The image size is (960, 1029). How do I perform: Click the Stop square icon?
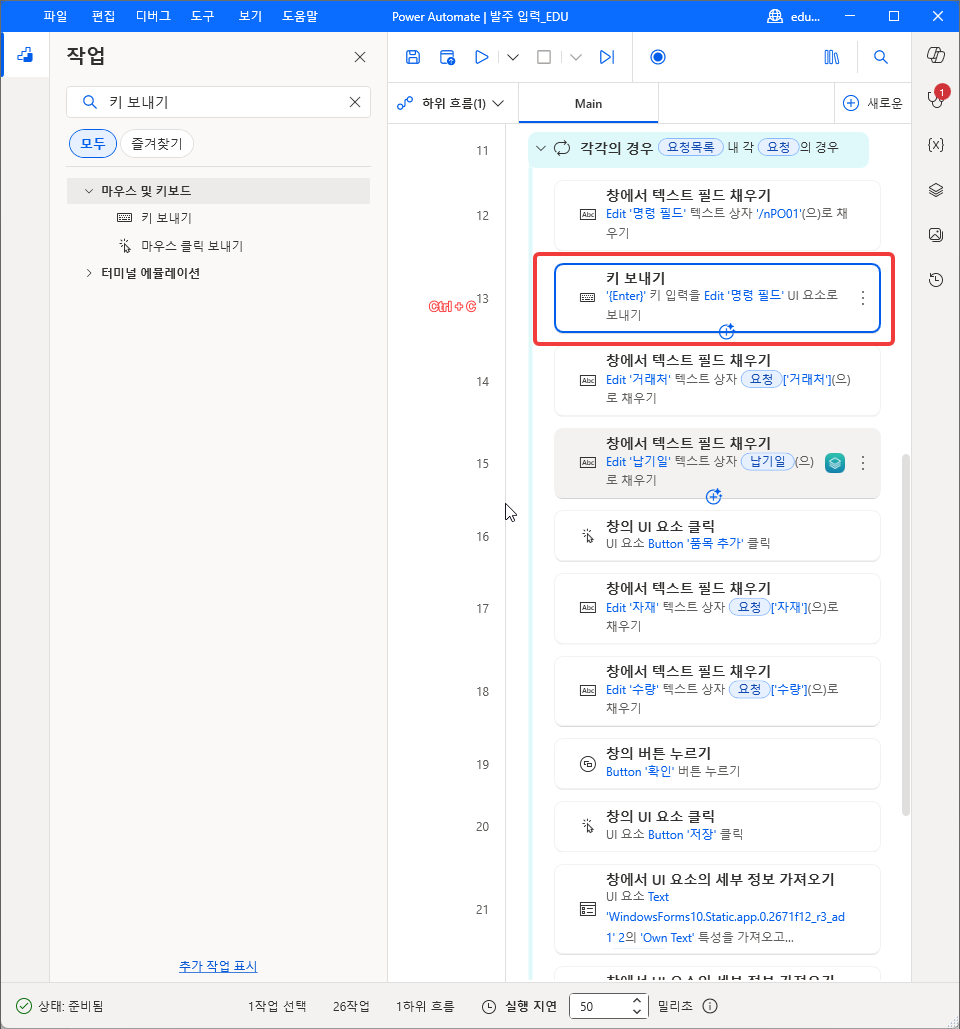pos(544,57)
